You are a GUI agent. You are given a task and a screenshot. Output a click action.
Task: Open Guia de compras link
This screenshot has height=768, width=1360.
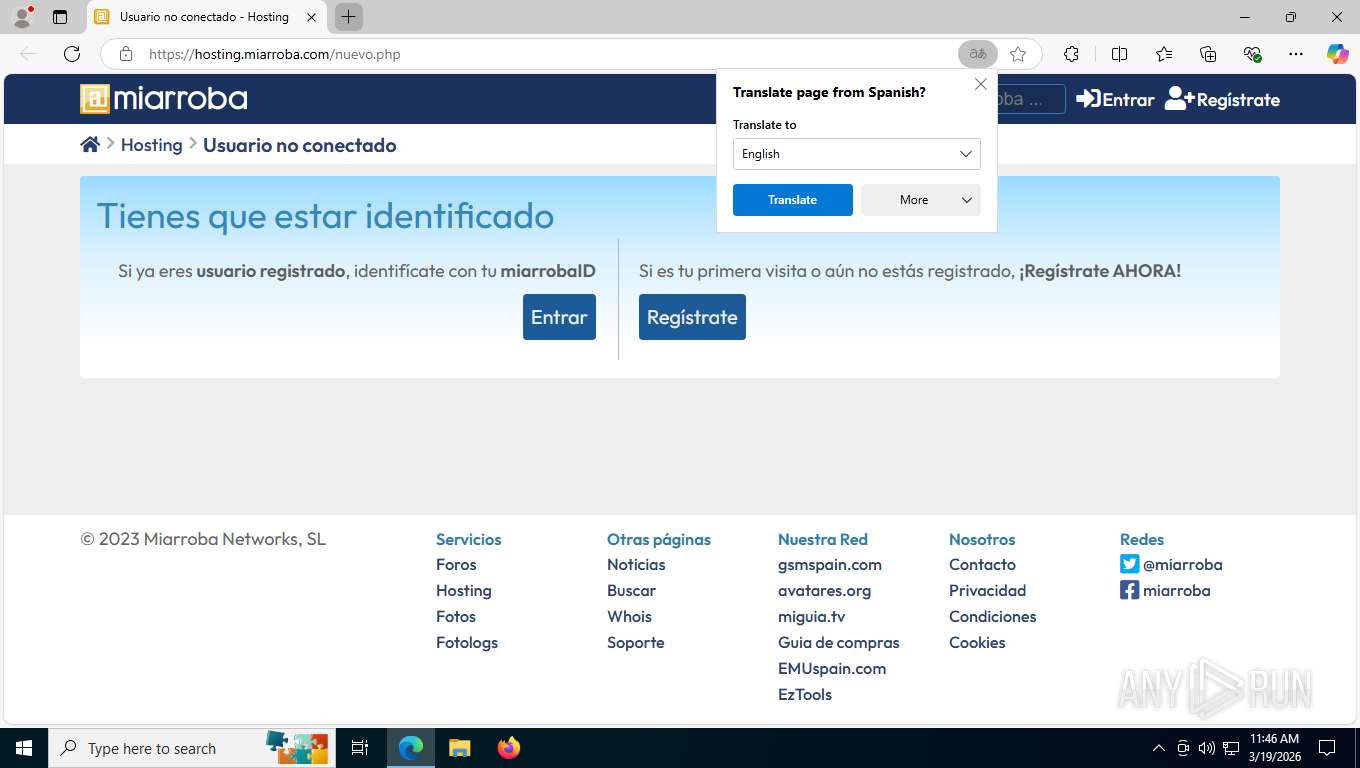pyautogui.click(x=839, y=642)
